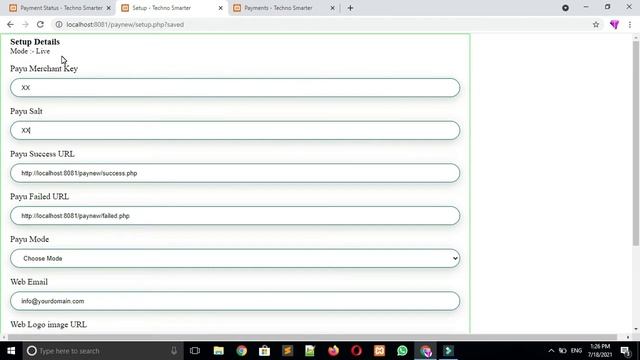Open Google Chrome from taskbar
The width and height of the screenshot is (640, 360).
(x=242, y=351)
